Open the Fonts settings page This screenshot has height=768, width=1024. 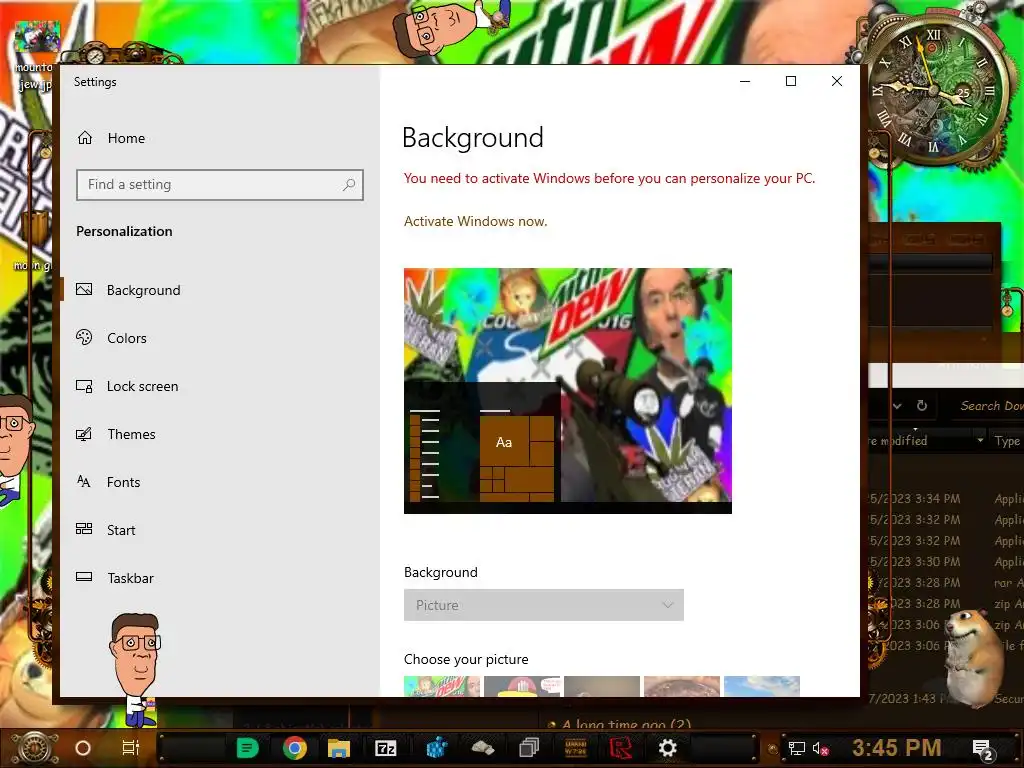pyautogui.click(x=108, y=482)
